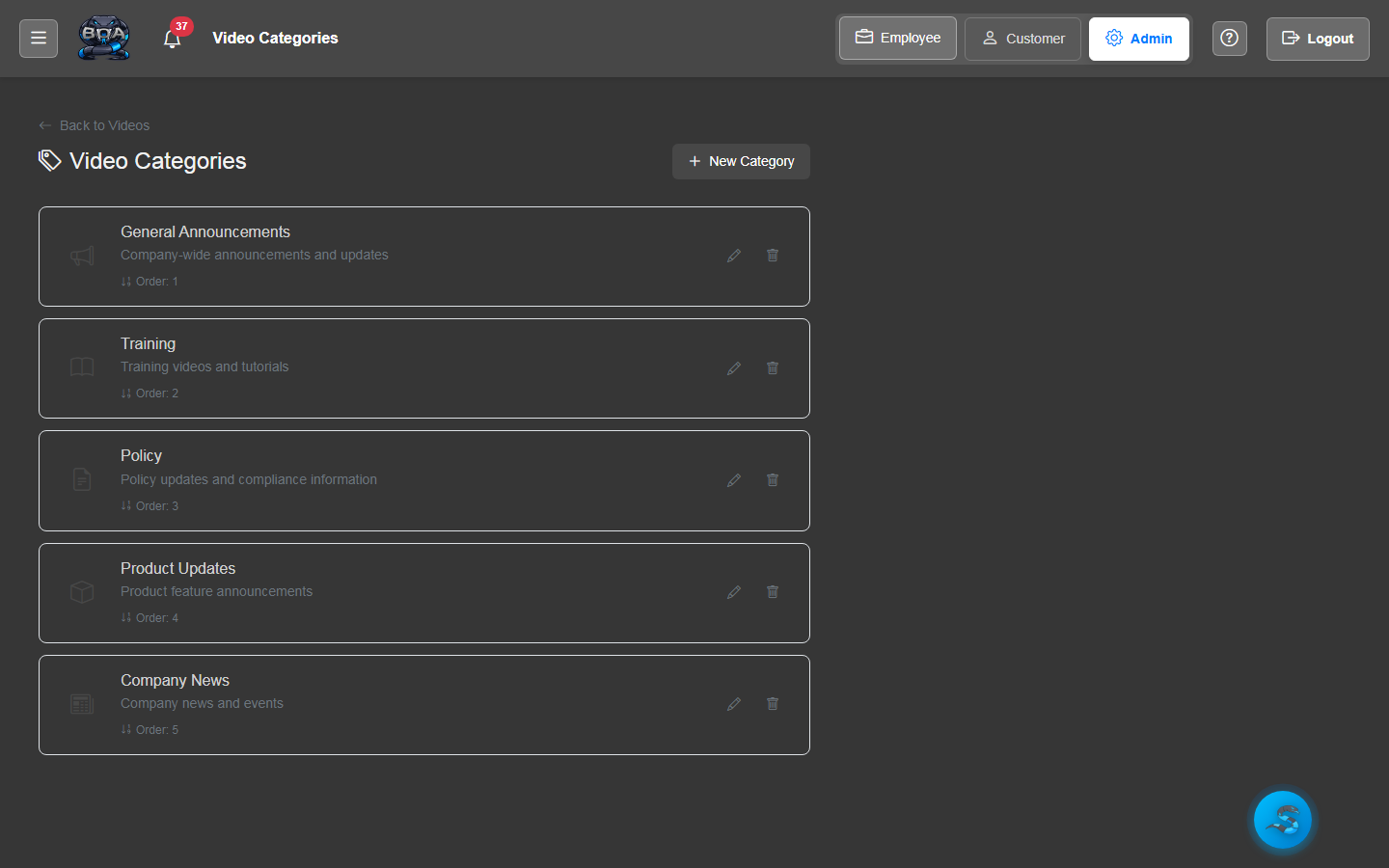
Task: Edit the Product Updates category
Action: click(734, 592)
